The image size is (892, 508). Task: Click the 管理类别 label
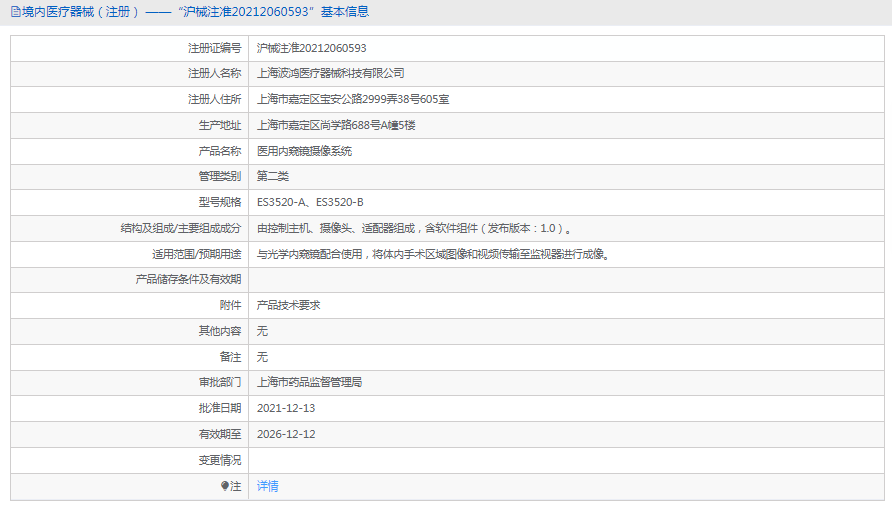coord(220,176)
